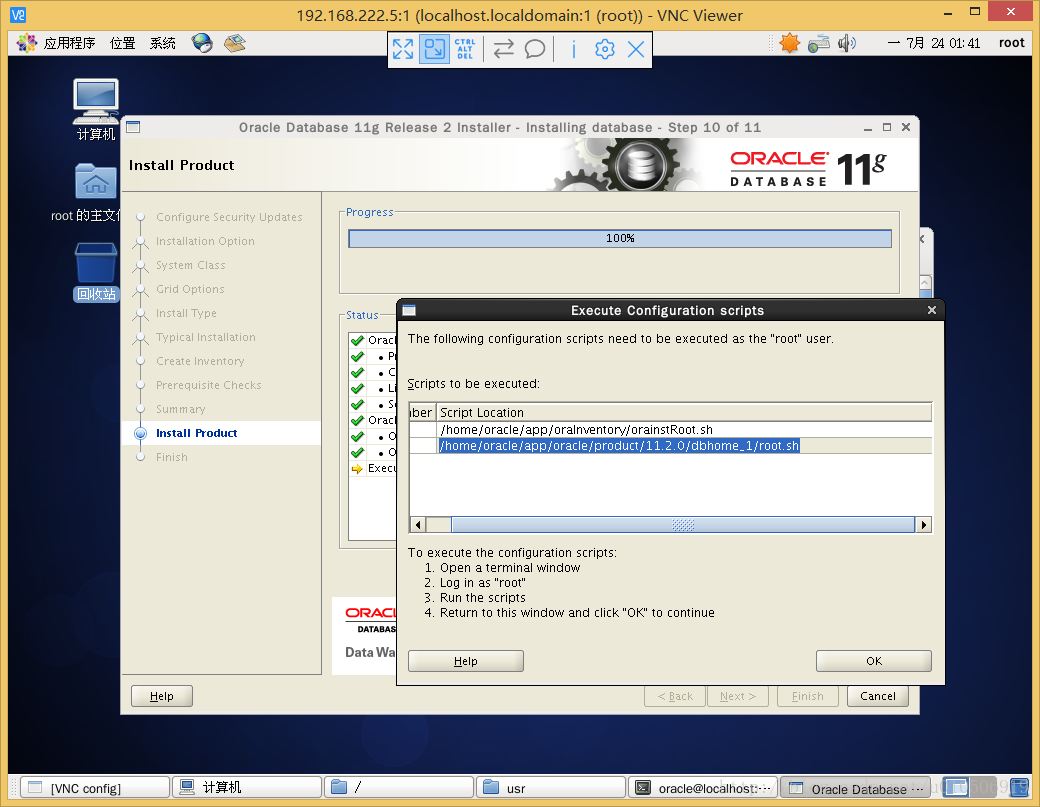Click Script Location column header

pyautogui.click(x=683, y=412)
